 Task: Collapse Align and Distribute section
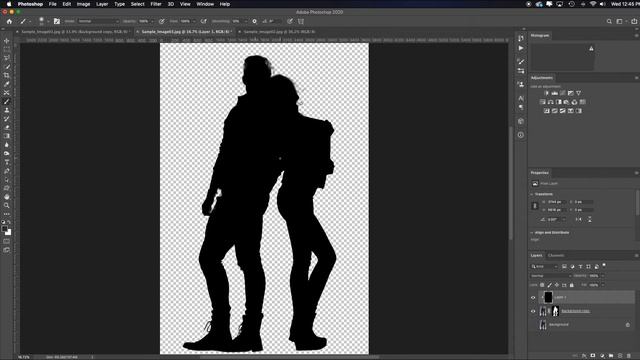pyautogui.click(x=532, y=233)
